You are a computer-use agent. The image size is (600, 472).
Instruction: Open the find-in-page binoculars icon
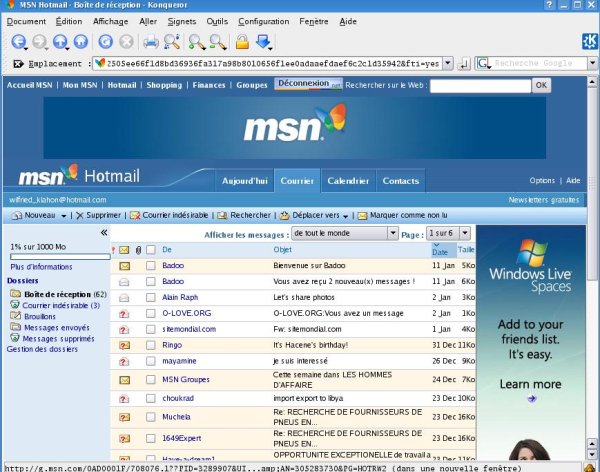coord(172,41)
